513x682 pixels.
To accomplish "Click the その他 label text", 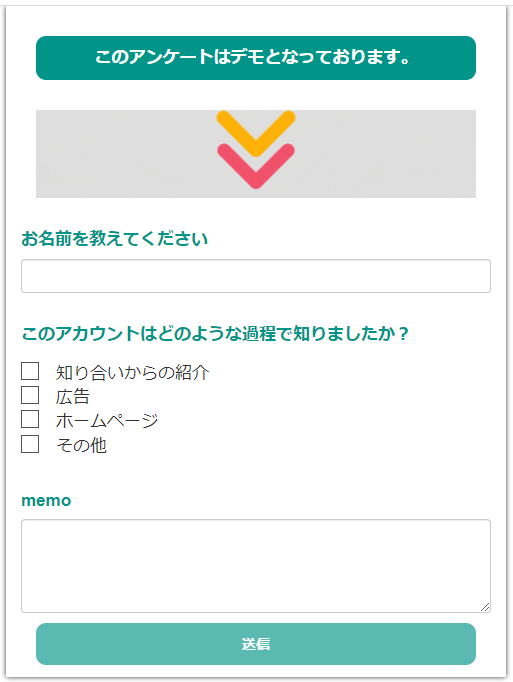I will (81, 445).
